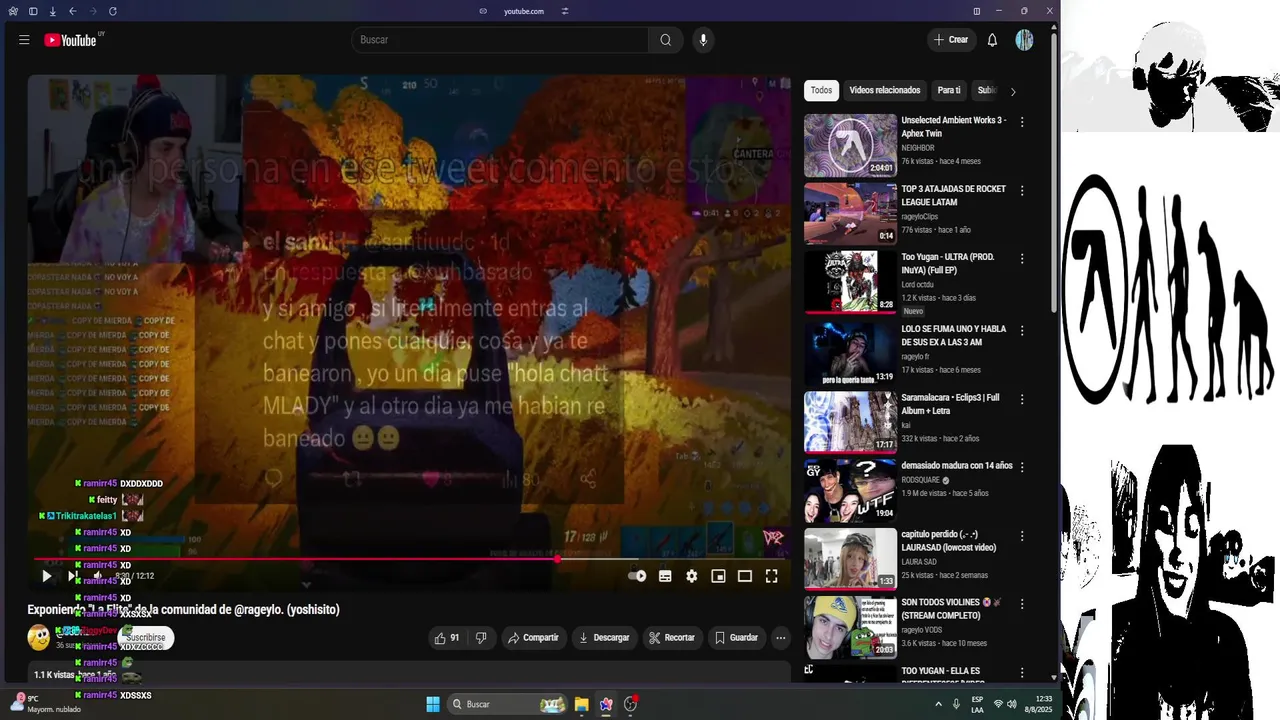Open more actions ellipsis below video

[781, 638]
